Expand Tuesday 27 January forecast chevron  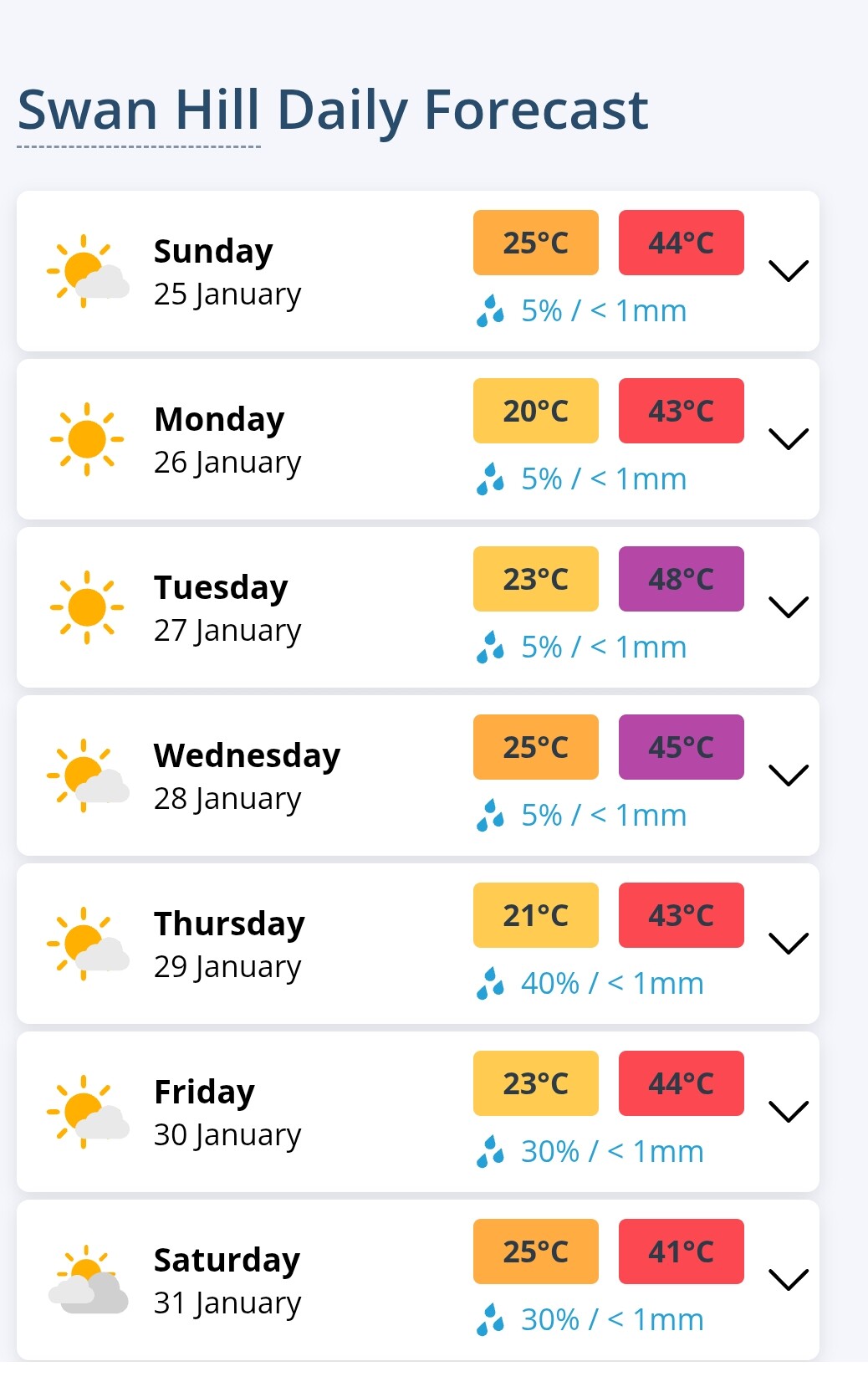point(788,607)
